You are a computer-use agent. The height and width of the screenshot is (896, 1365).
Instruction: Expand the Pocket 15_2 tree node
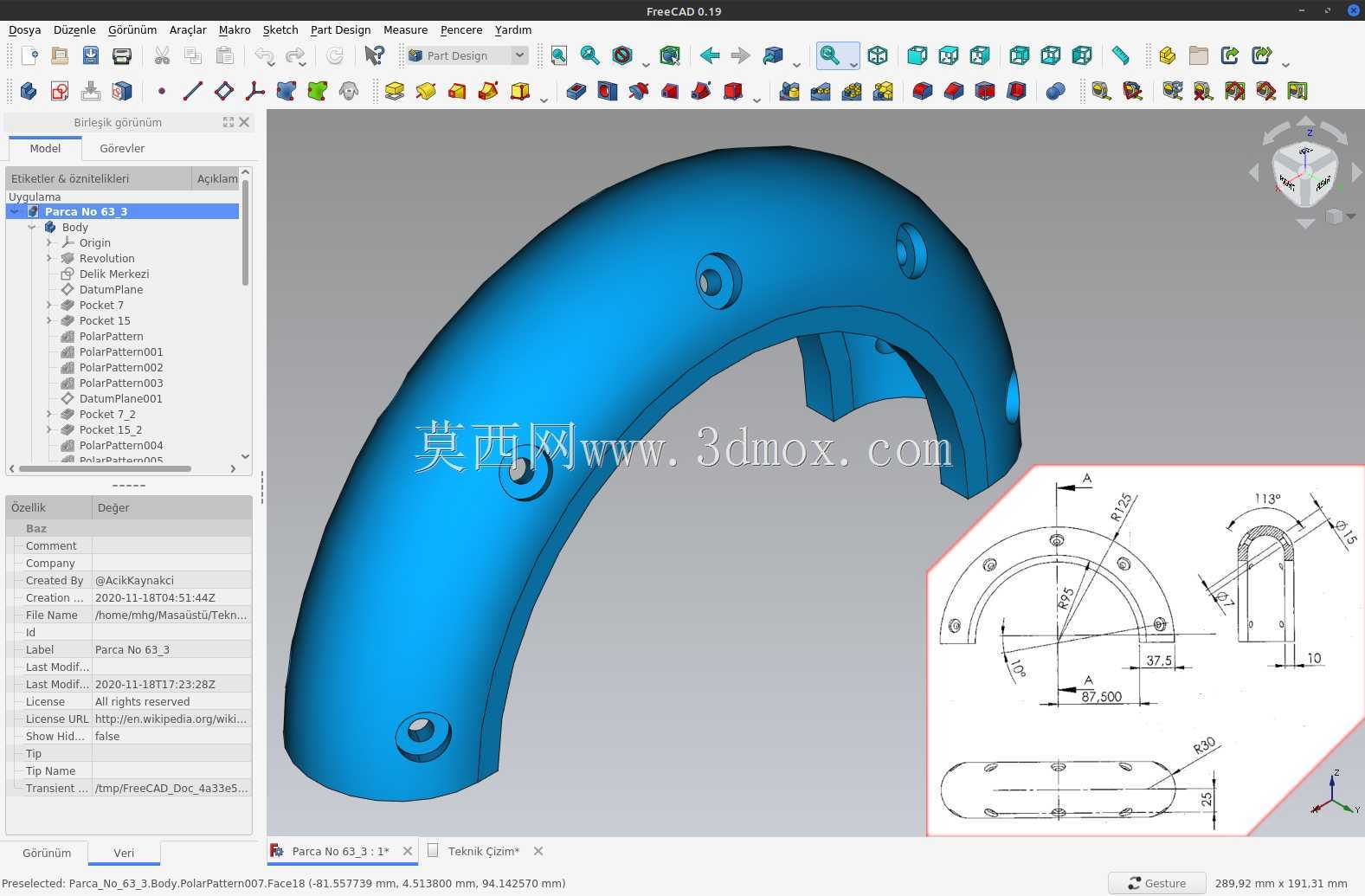coord(49,429)
